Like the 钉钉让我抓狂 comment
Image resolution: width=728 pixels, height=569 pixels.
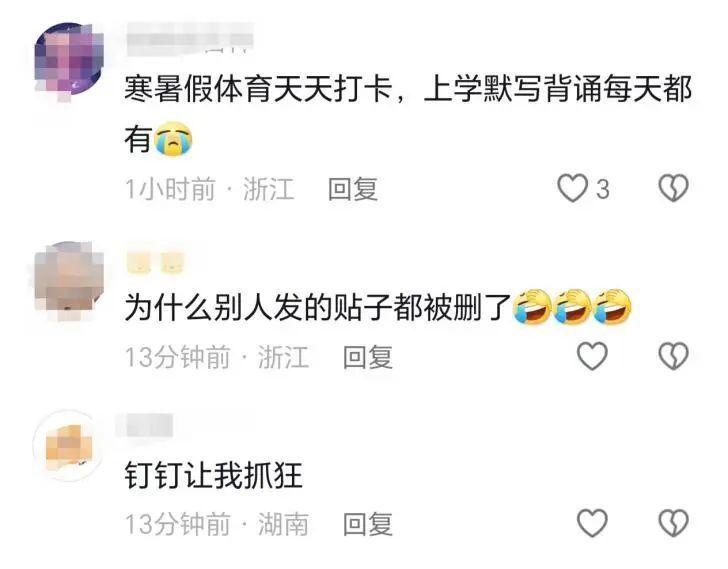pos(592,523)
